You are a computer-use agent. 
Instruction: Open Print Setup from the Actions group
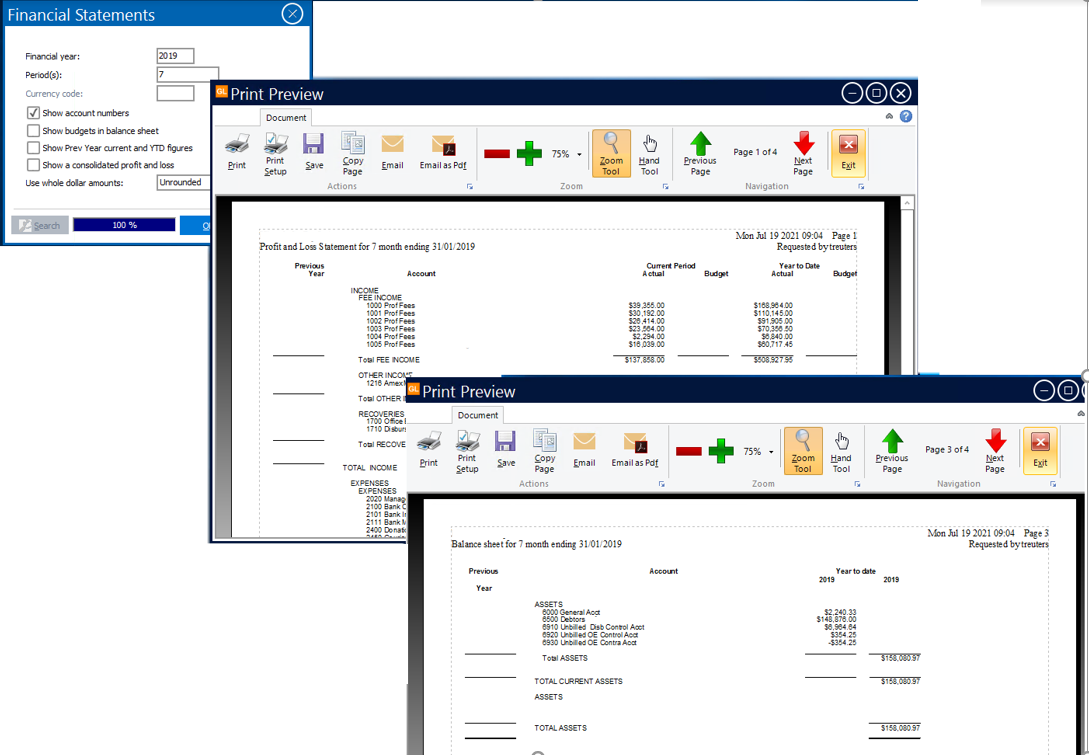tap(275, 153)
